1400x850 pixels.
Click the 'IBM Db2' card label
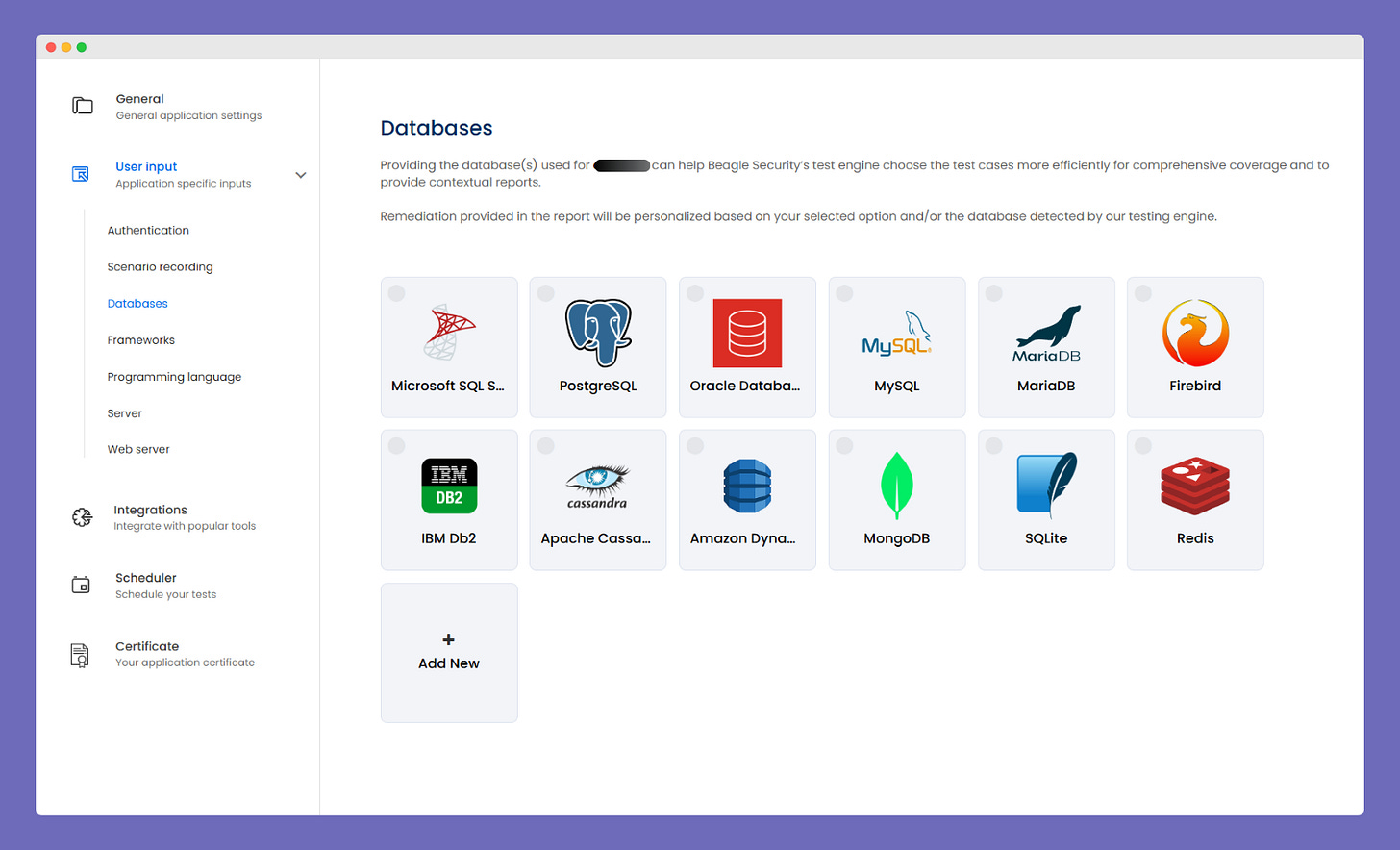click(449, 538)
